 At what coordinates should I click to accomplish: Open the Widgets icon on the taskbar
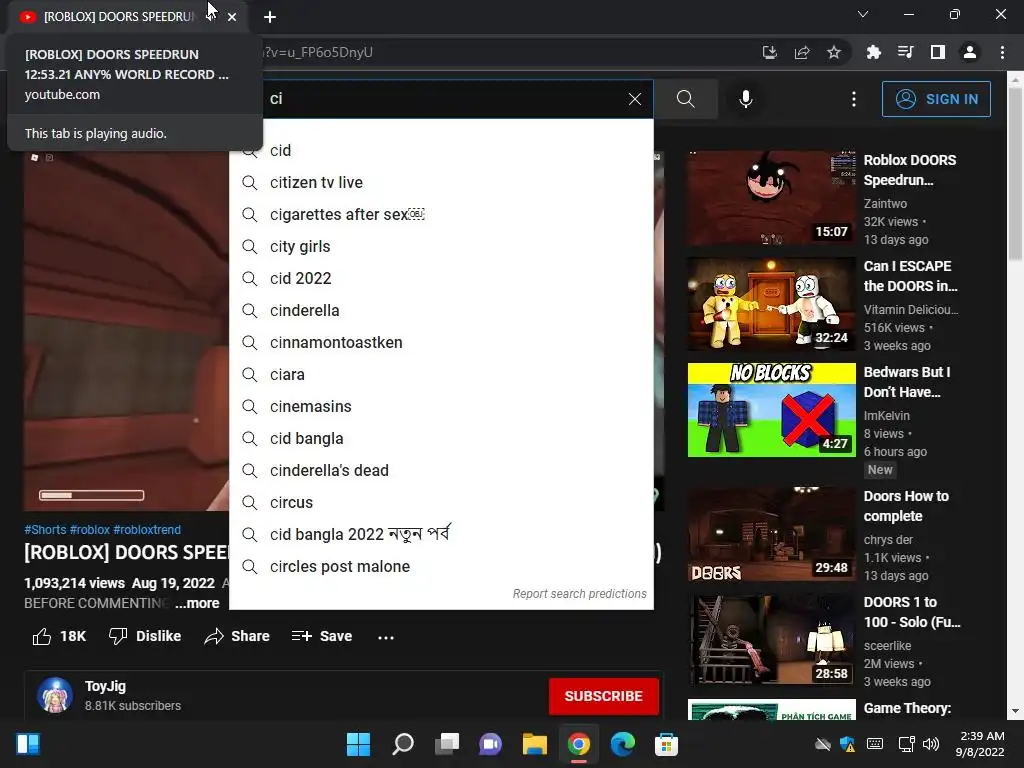click(28, 744)
